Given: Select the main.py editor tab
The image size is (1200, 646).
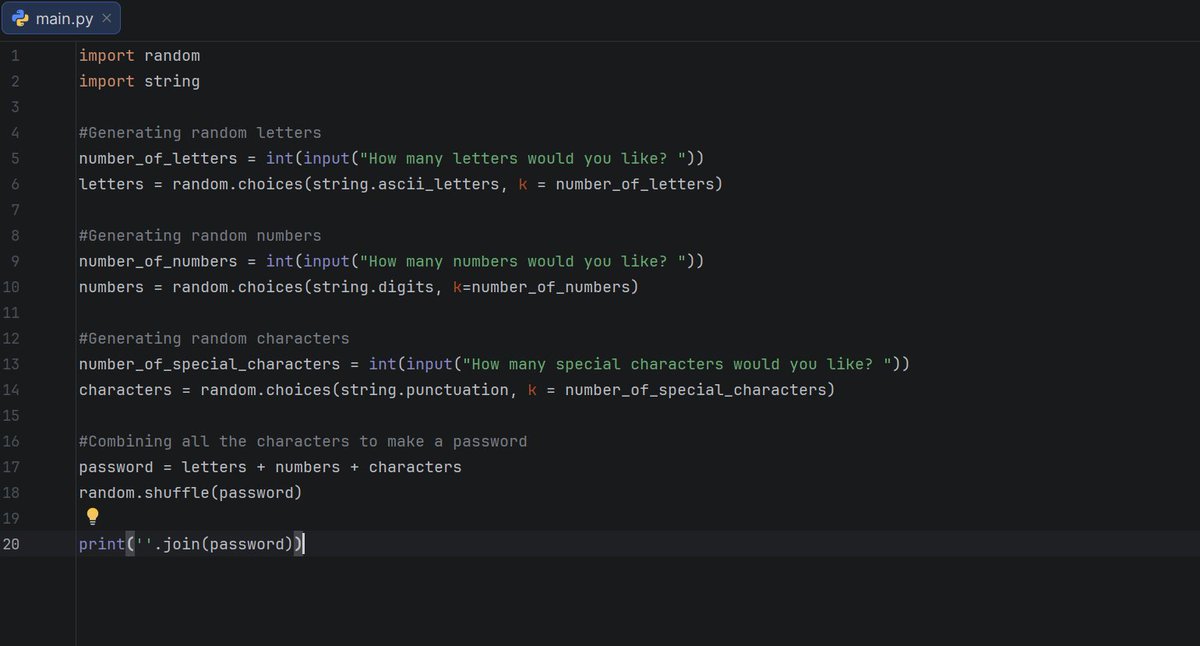Looking at the screenshot, I should [61, 18].
